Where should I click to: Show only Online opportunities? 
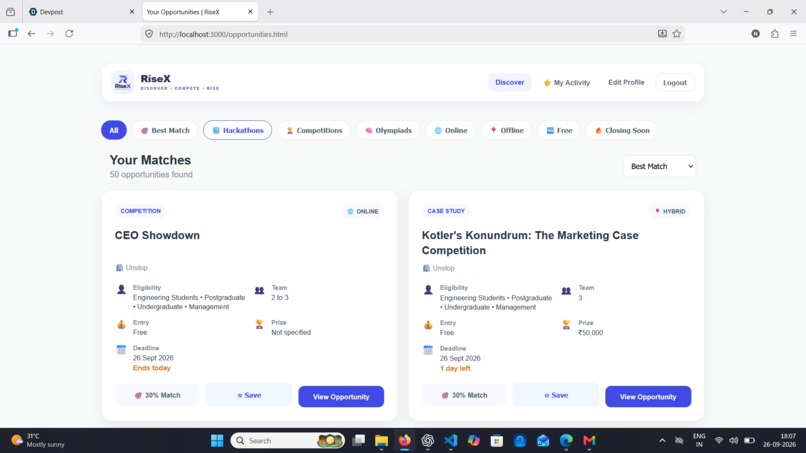pyautogui.click(x=451, y=130)
